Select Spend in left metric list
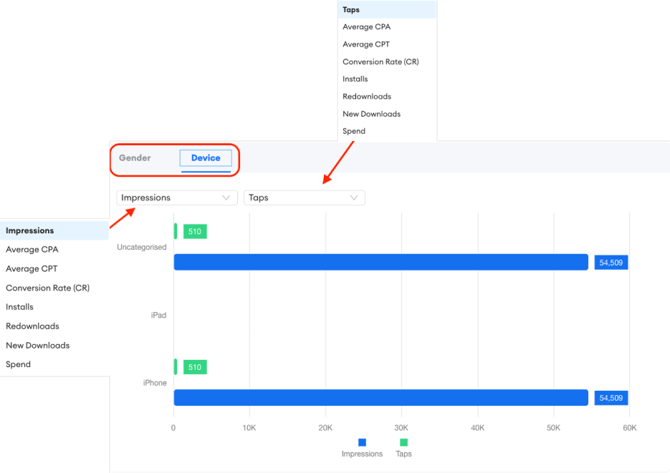 point(18,364)
